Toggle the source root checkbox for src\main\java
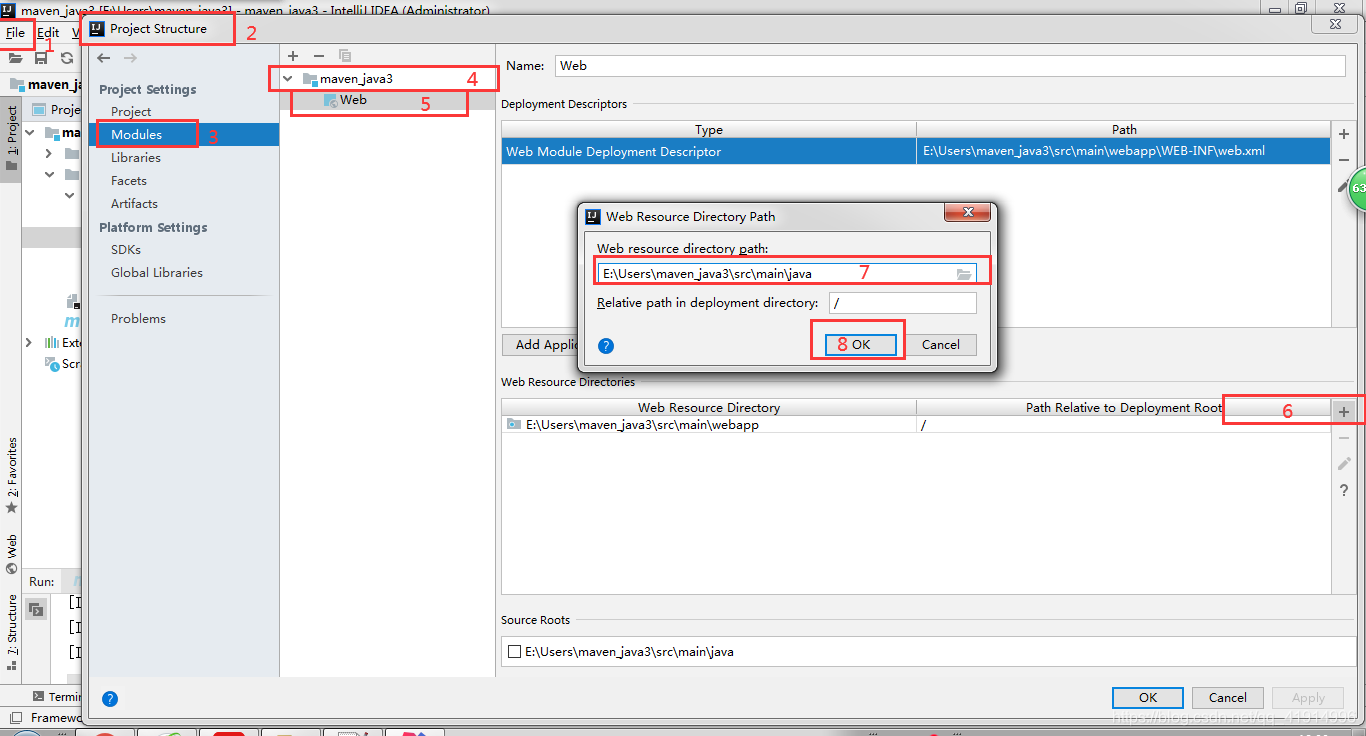 (x=514, y=652)
